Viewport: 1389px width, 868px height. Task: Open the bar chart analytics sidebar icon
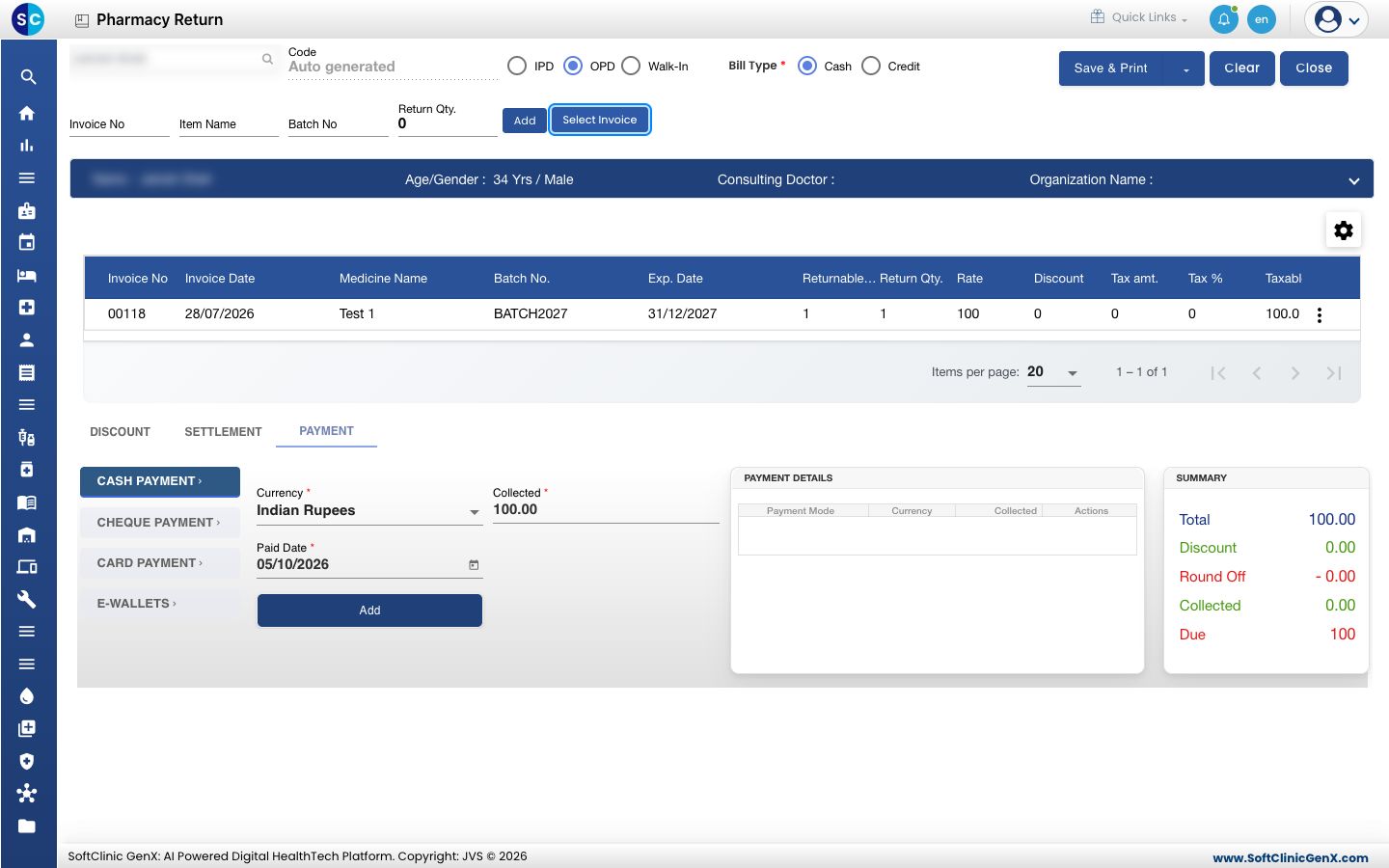(27, 146)
